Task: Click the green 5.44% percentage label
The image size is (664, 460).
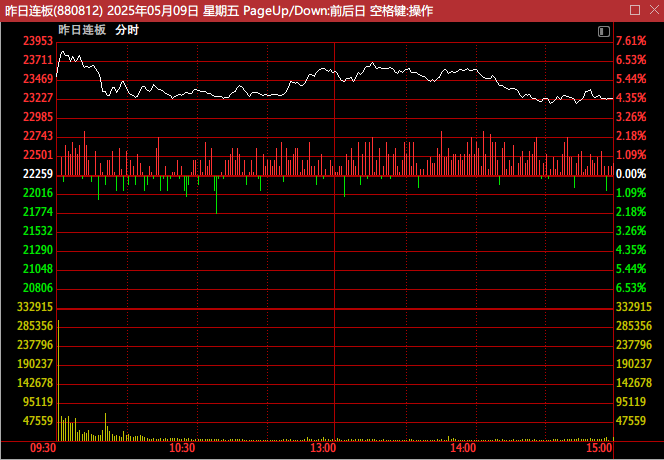Action: 631,269
